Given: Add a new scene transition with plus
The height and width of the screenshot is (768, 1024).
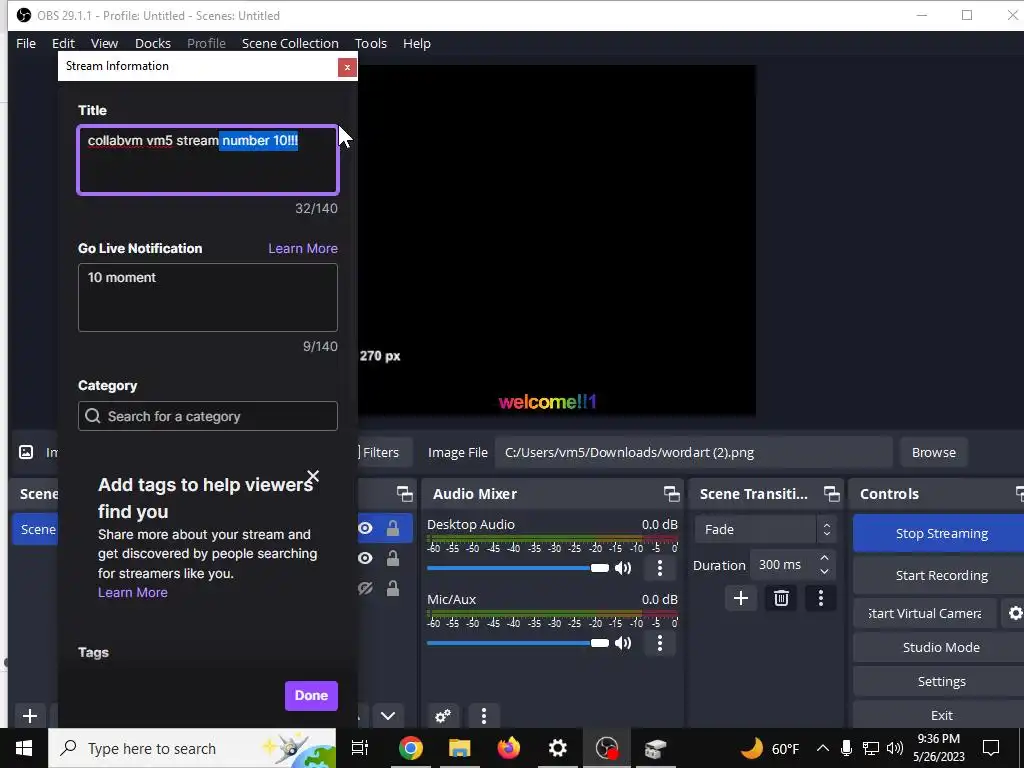Looking at the screenshot, I should [x=741, y=598].
